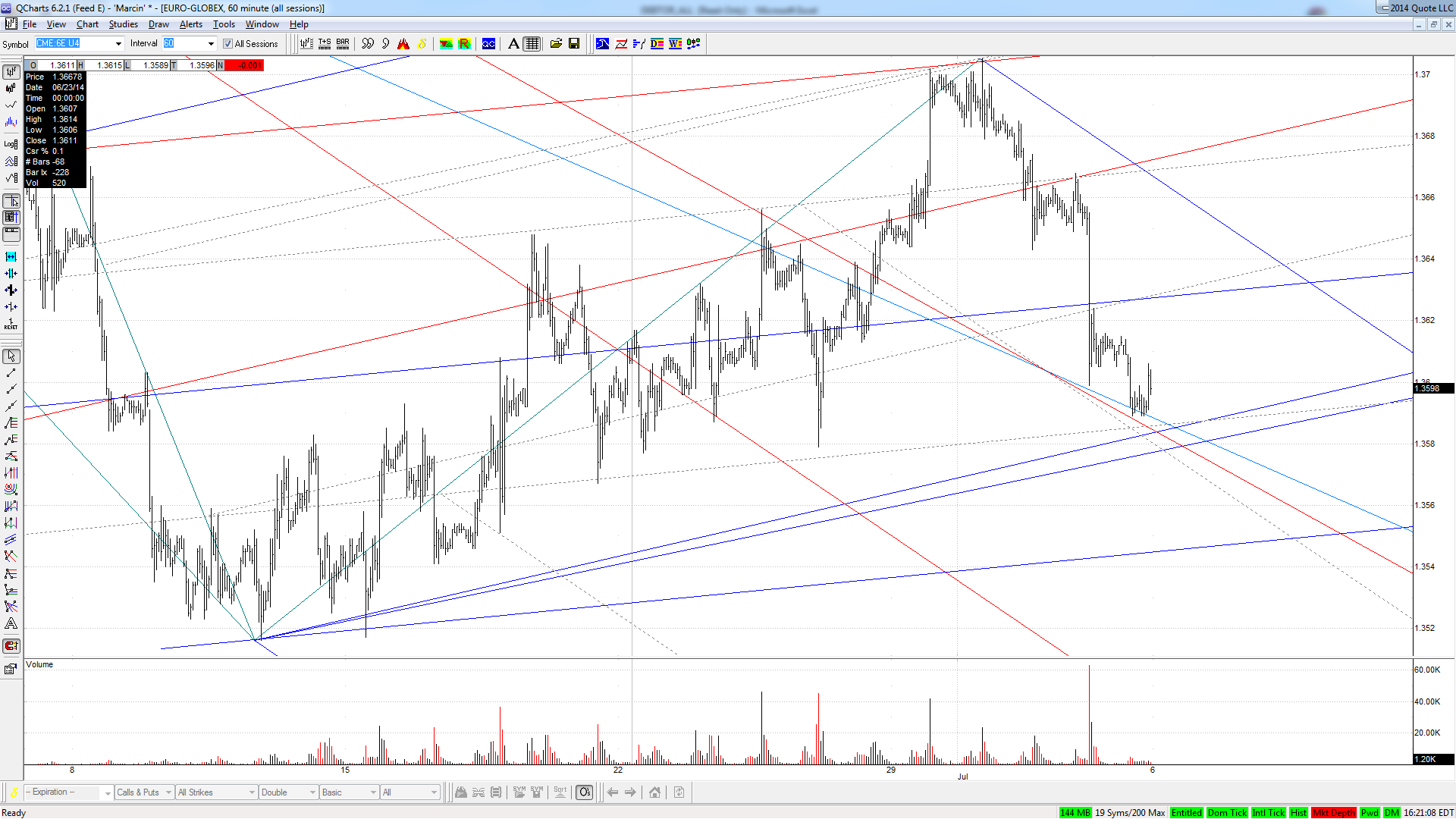Open the Alerts menu

point(191,24)
